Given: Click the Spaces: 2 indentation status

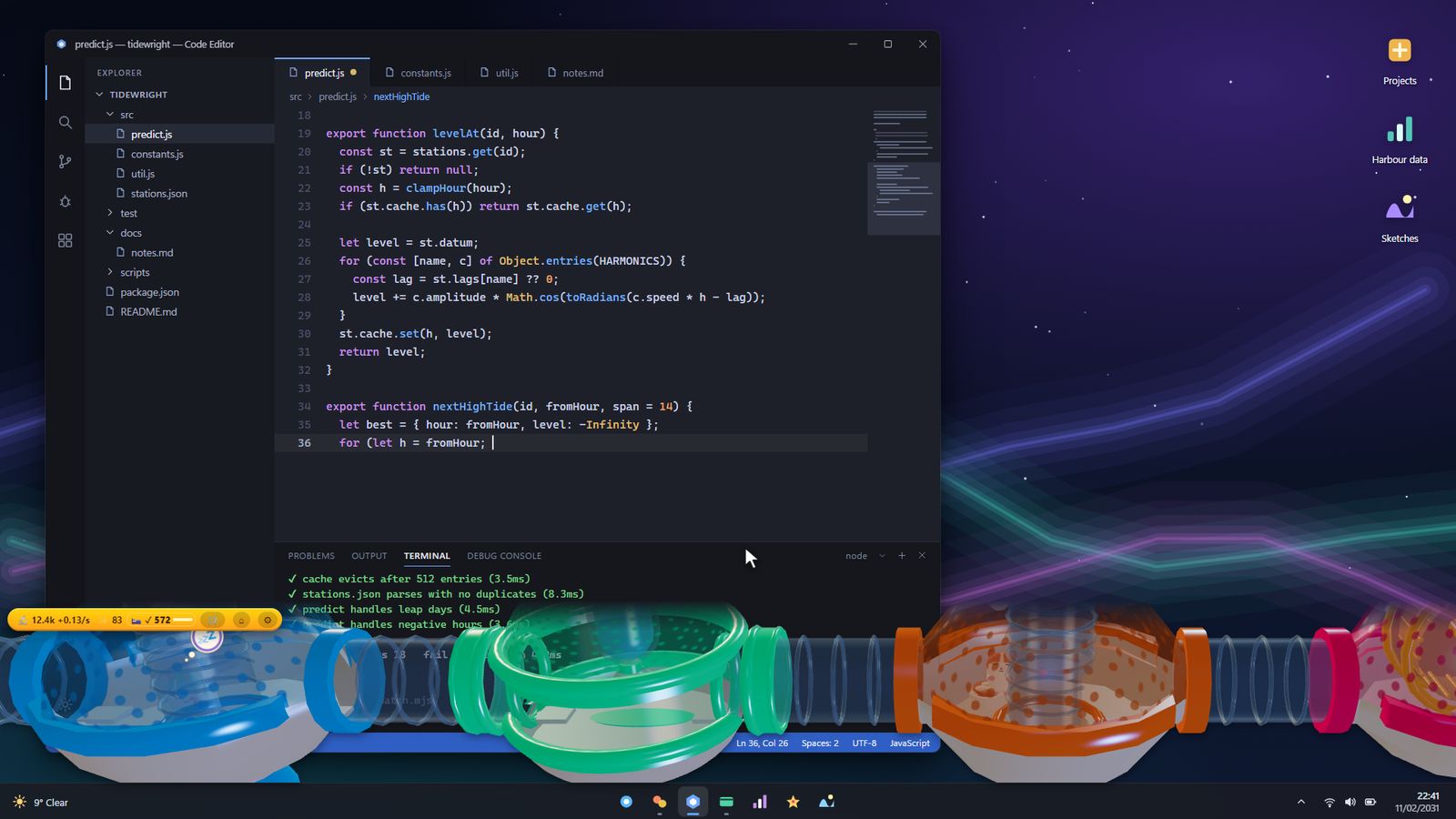Looking at the screenshot, I should [x=820, y=743].
